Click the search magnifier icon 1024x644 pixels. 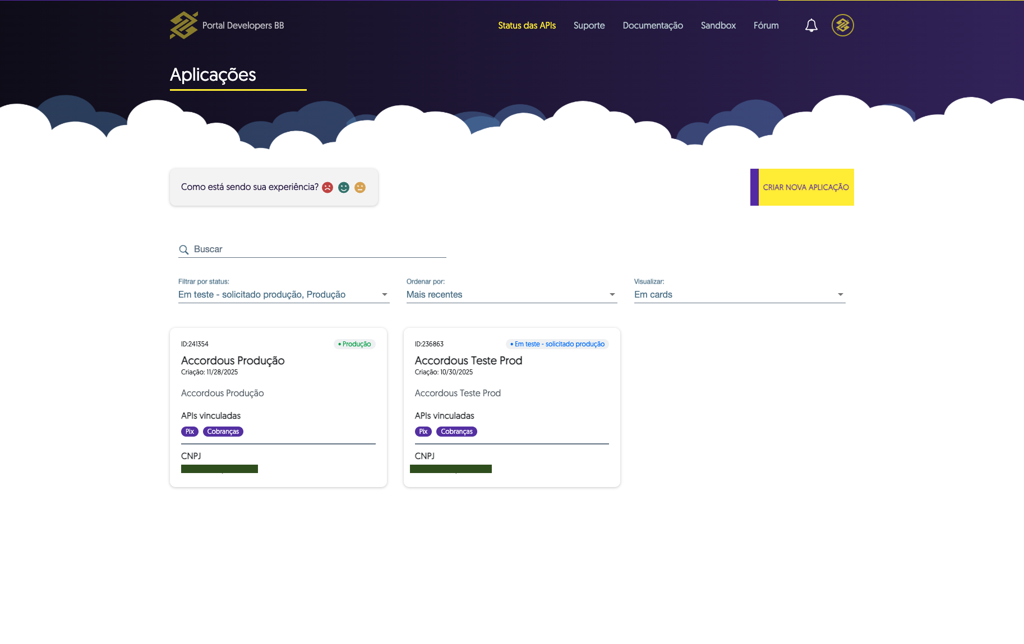tap(184, 250)
